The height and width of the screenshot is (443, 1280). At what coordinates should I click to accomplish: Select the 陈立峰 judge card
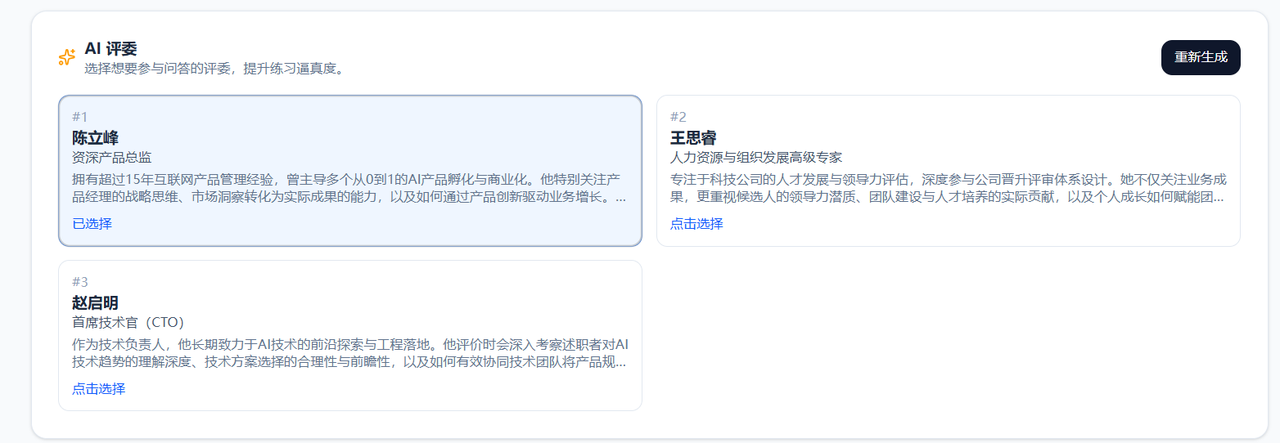click(350, 171)
